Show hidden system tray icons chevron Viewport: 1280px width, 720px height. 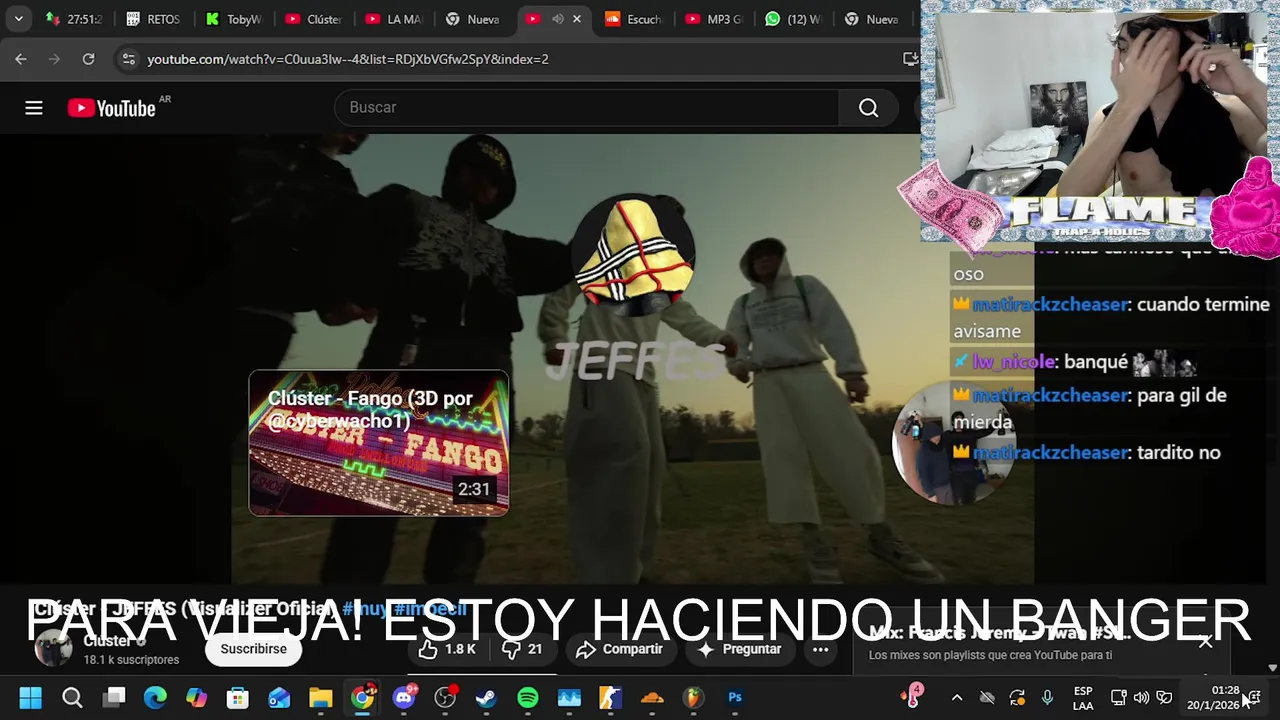[x=957, y=698]
